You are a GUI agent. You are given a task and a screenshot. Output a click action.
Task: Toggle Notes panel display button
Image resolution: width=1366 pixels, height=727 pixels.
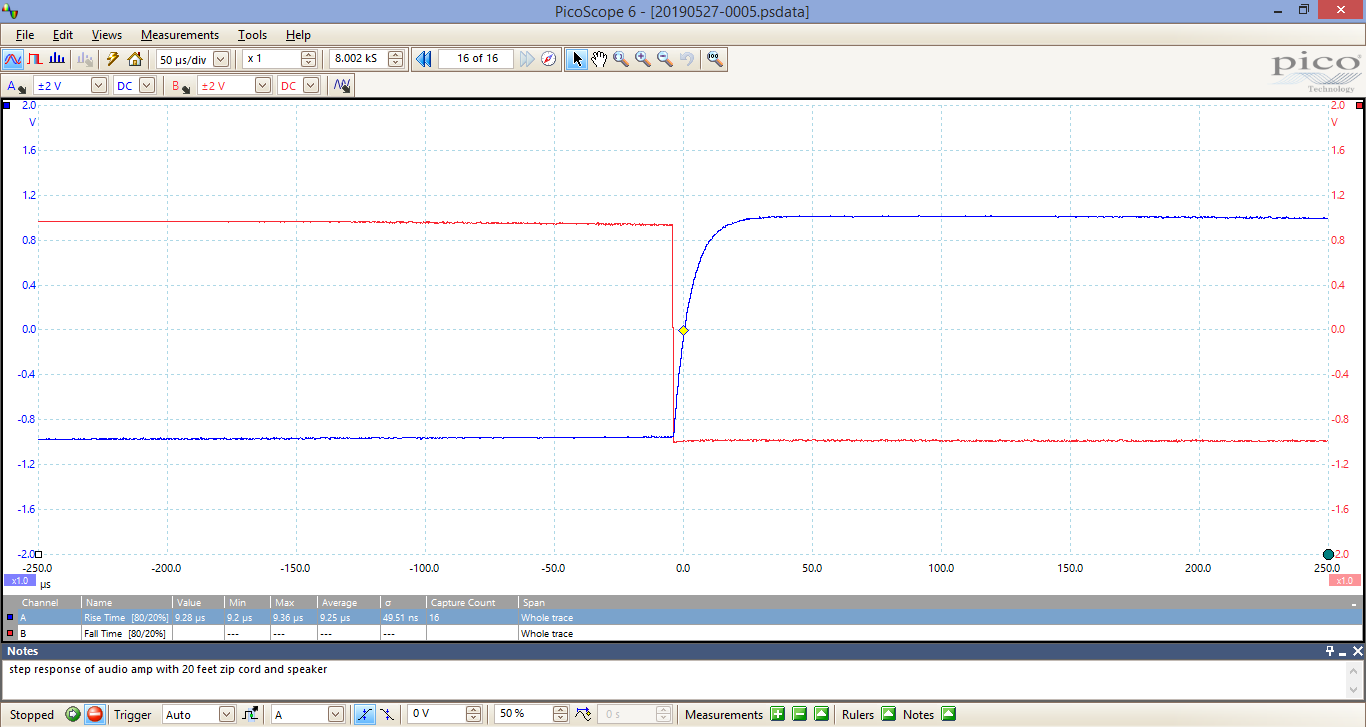tap(948, 714)
